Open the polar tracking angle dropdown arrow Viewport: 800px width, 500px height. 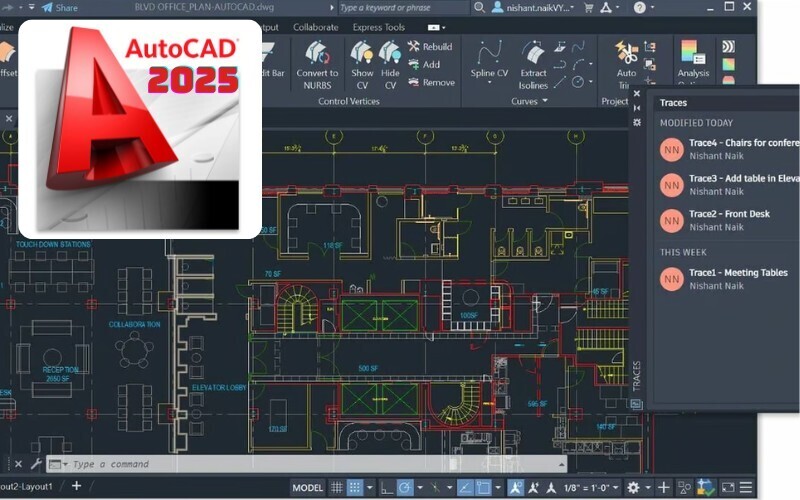(420, 488)
